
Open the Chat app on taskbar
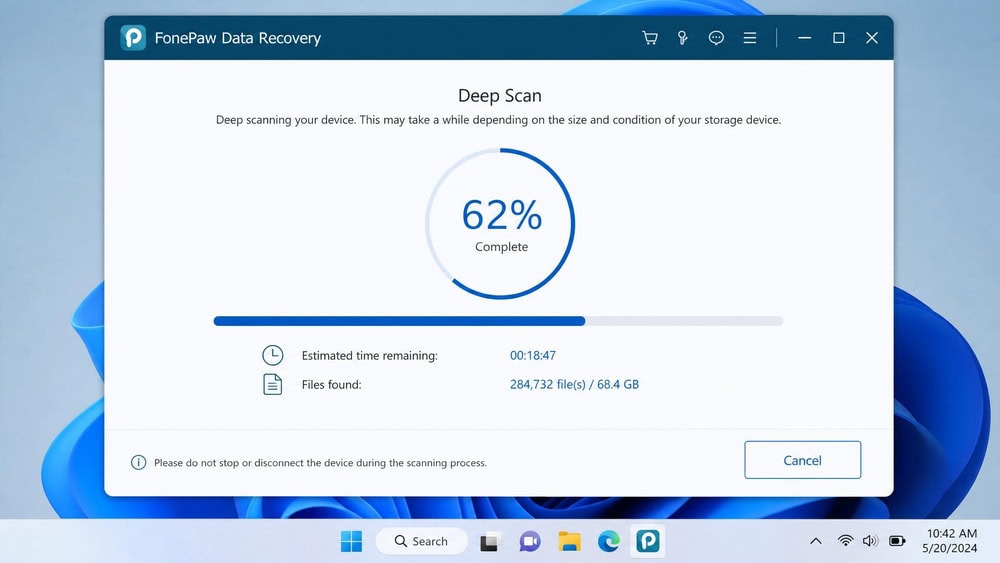coord(529,541)
